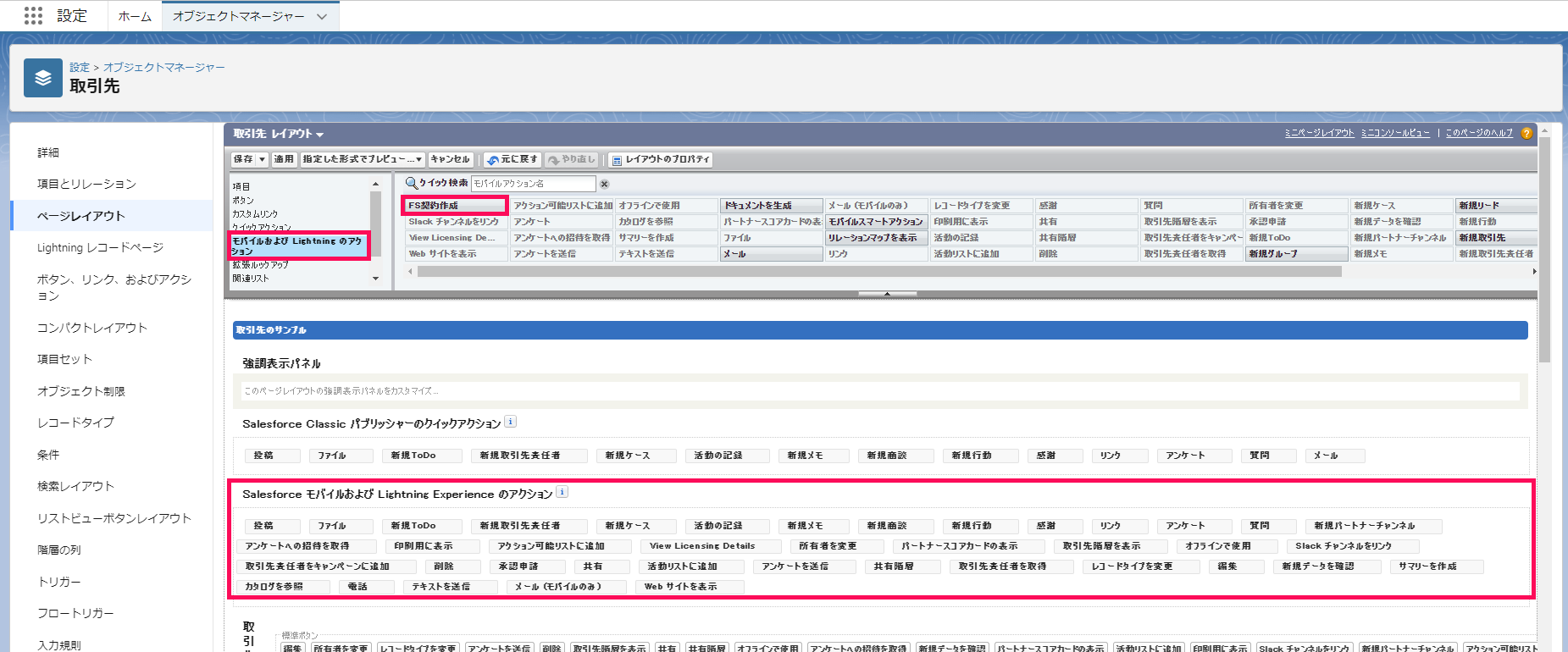Image resolution: width=1568 pixels, height=652 pixels.
Task: Collapse the palette using the handle arrow
Action: coord(887,294)
